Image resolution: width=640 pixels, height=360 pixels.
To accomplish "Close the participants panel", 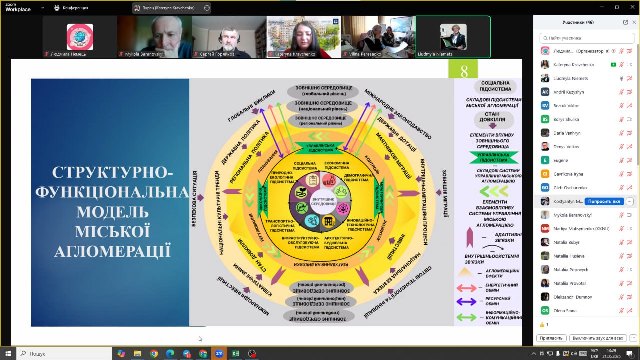I will click(x=635, y=22).
